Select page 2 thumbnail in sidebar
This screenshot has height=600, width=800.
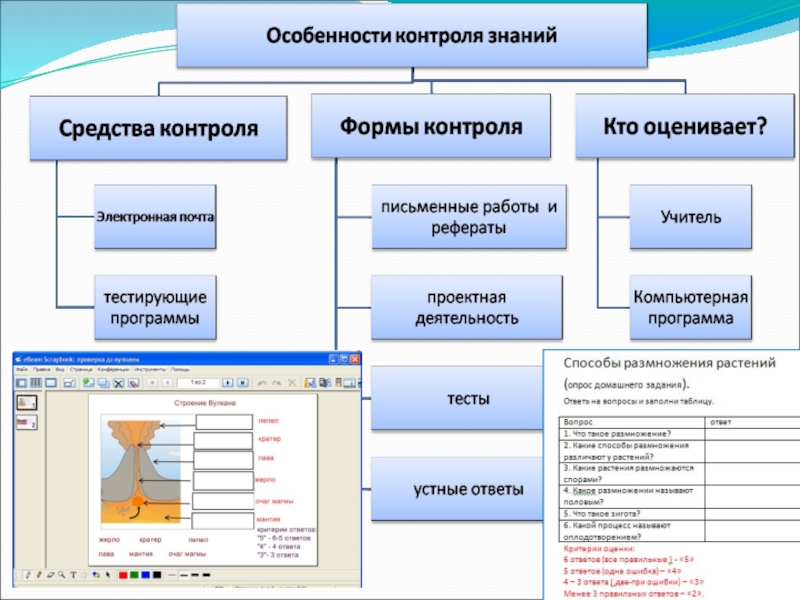click(27, 422)
